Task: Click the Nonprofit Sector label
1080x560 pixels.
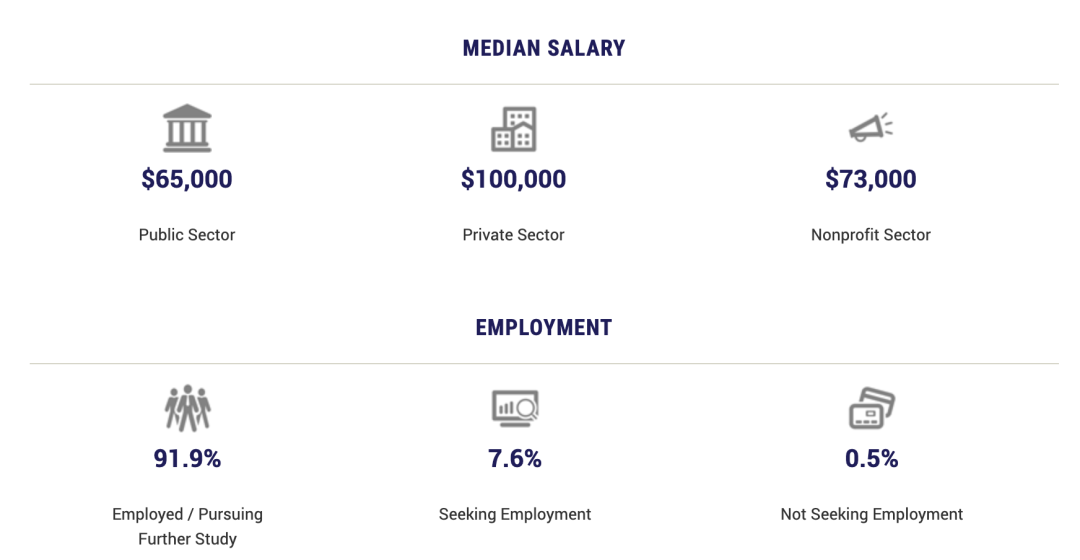Action: [x=871, y=235]
